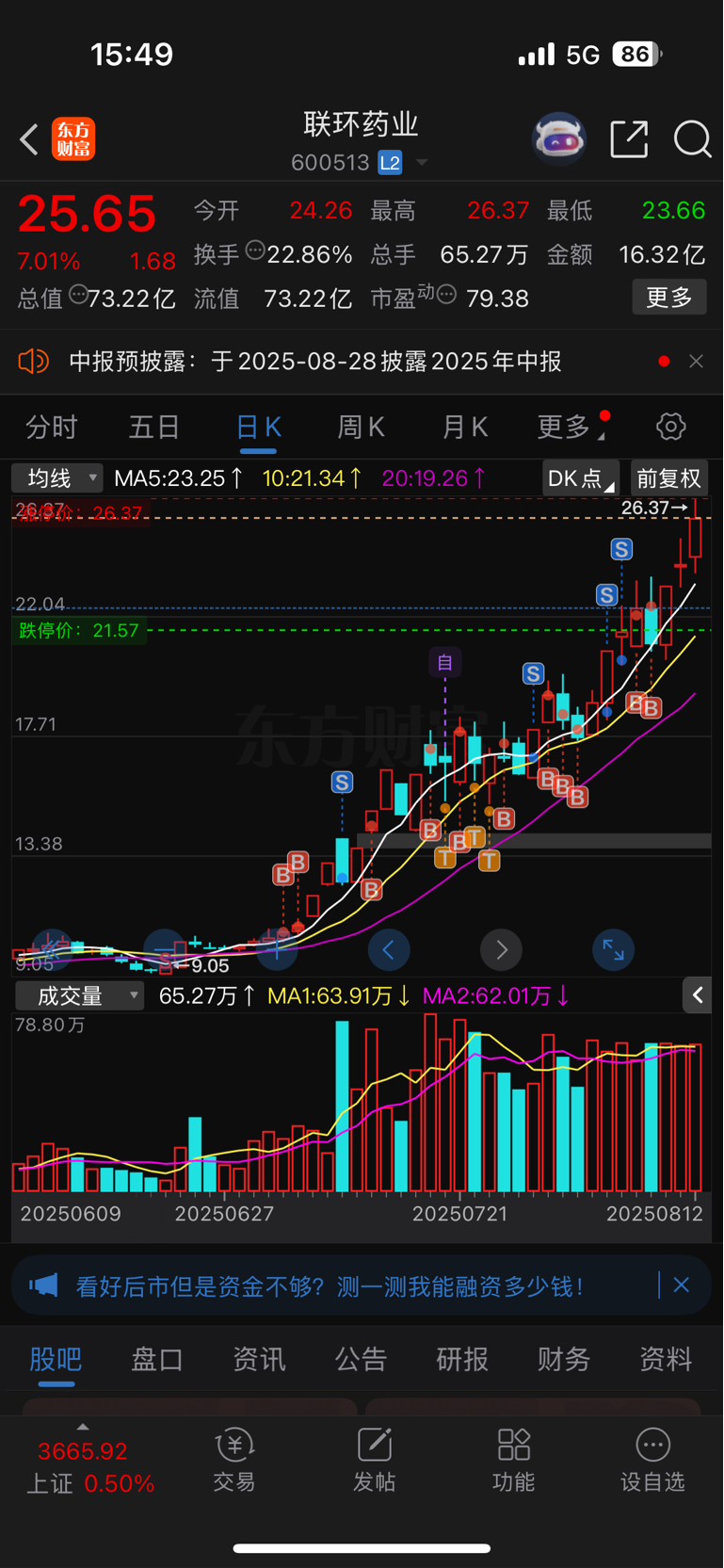The width and height of the screenshot is (724, 1568).
Task: Open the 公告 tab
Action: [x=362, y=1359]
